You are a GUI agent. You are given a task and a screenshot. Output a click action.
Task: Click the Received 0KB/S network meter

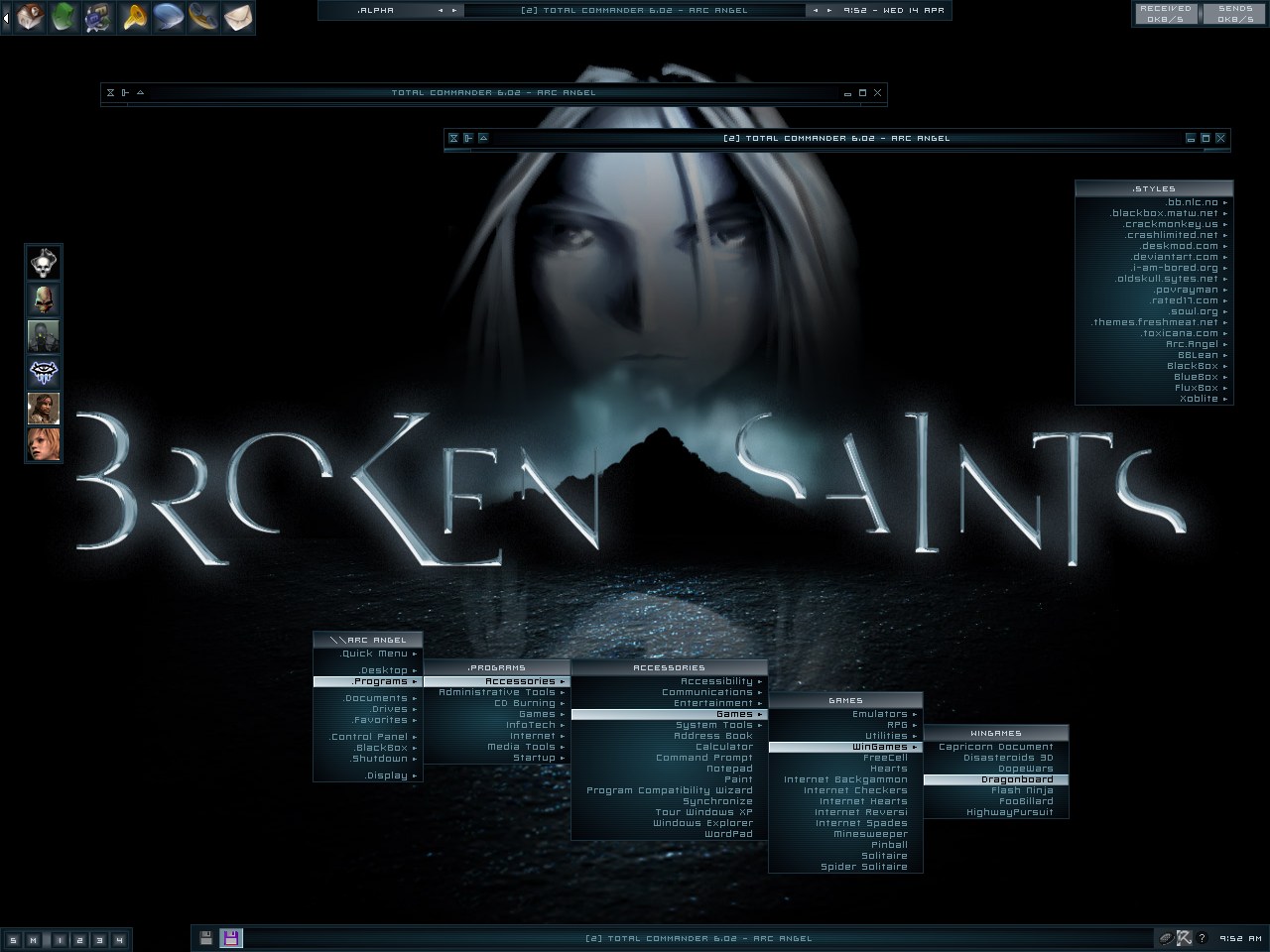pos(1166,14)
